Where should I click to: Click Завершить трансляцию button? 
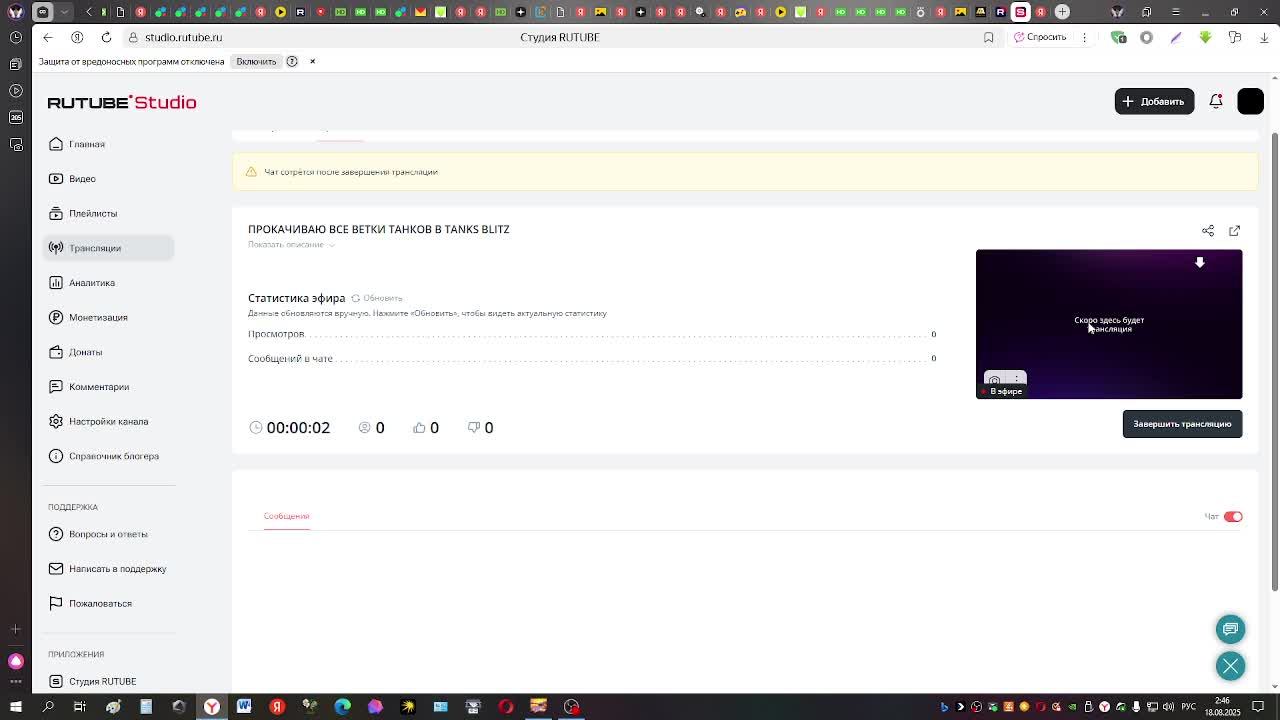(1182, 424)
